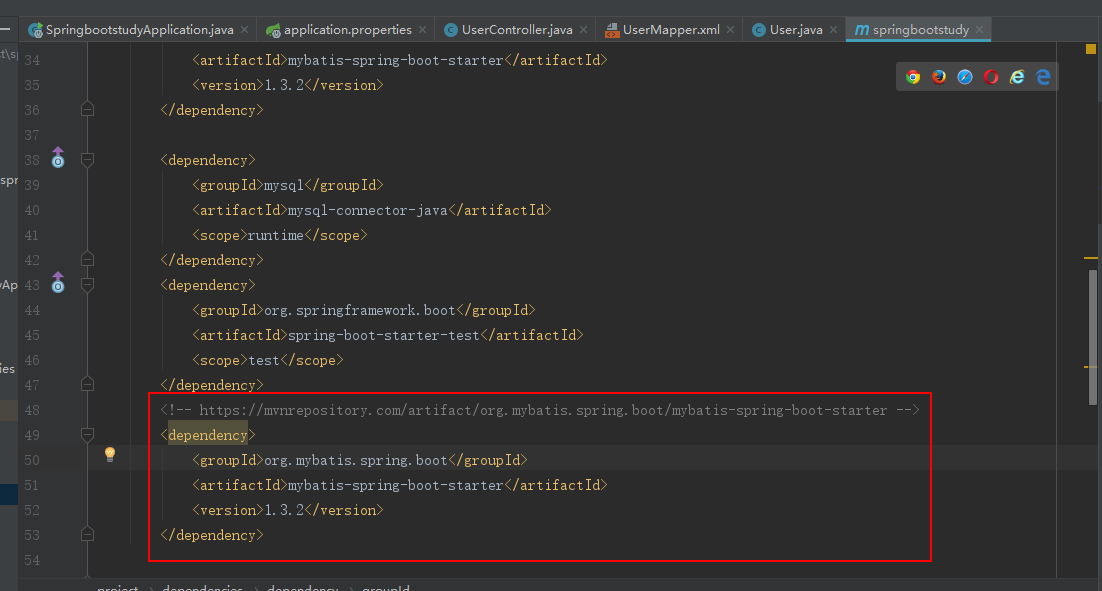Close the application.properties tab

422,30
